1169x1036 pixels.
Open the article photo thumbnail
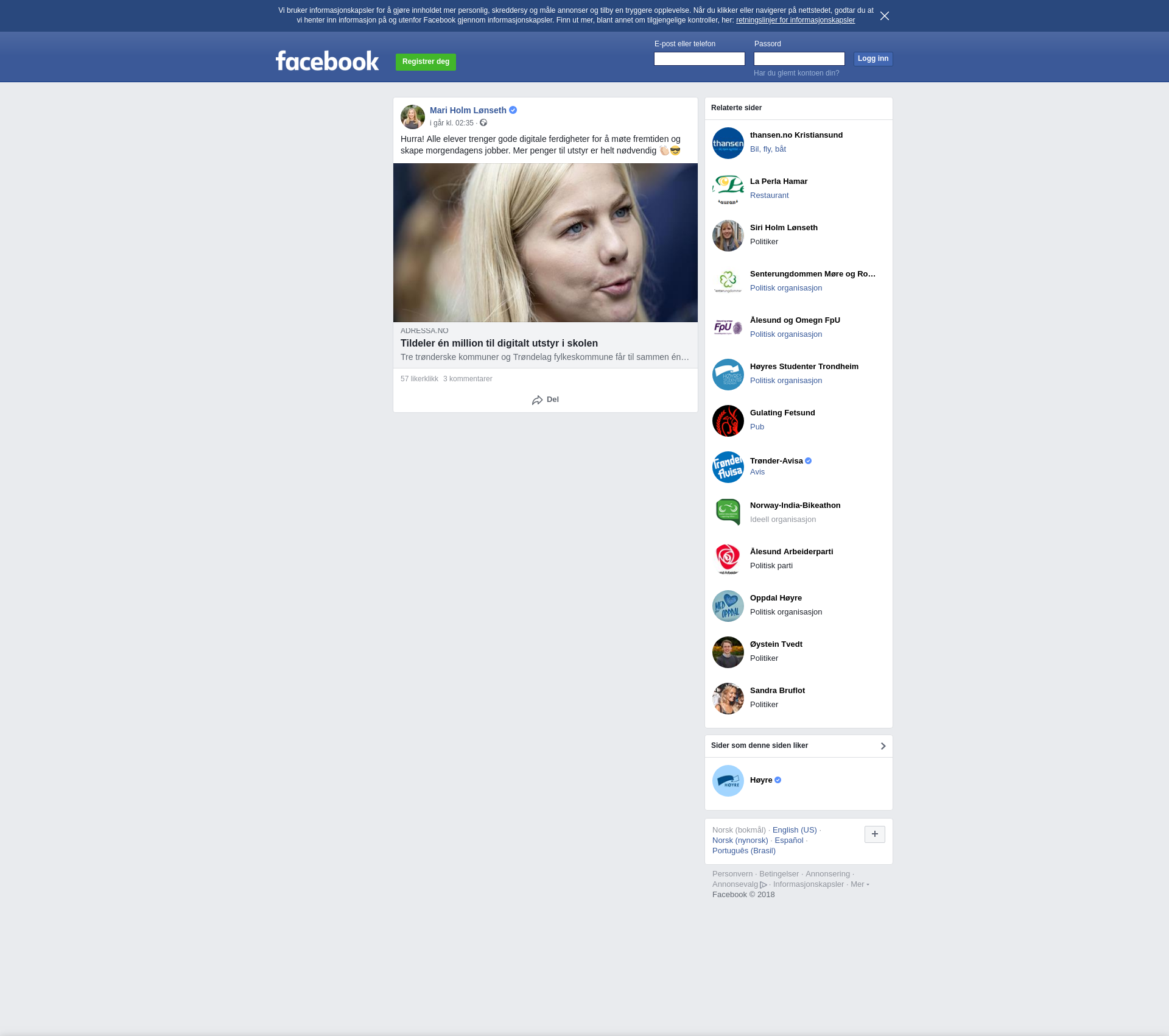(545, 242)
